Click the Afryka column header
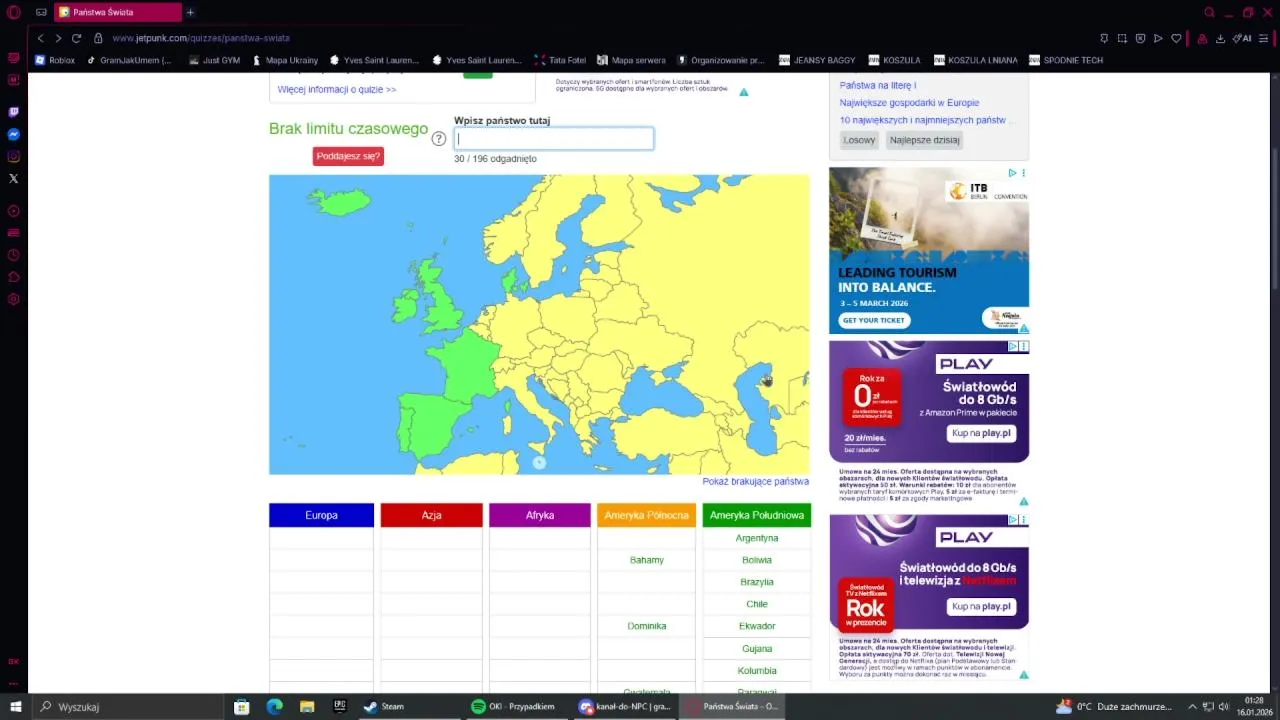This screenshot has height=720, width=1280. (x=540, y=515)
